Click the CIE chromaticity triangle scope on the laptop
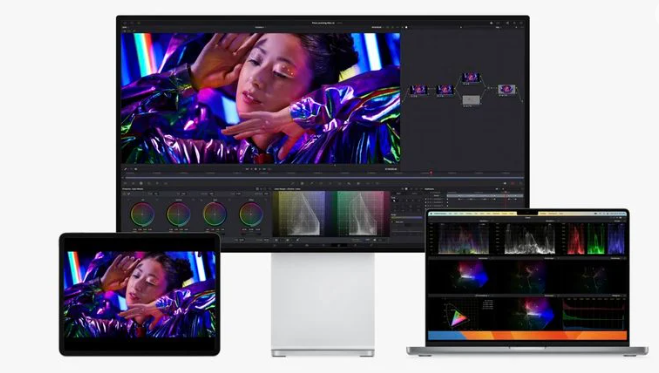This screenshot has width=659, height=373. pos(459,318)
